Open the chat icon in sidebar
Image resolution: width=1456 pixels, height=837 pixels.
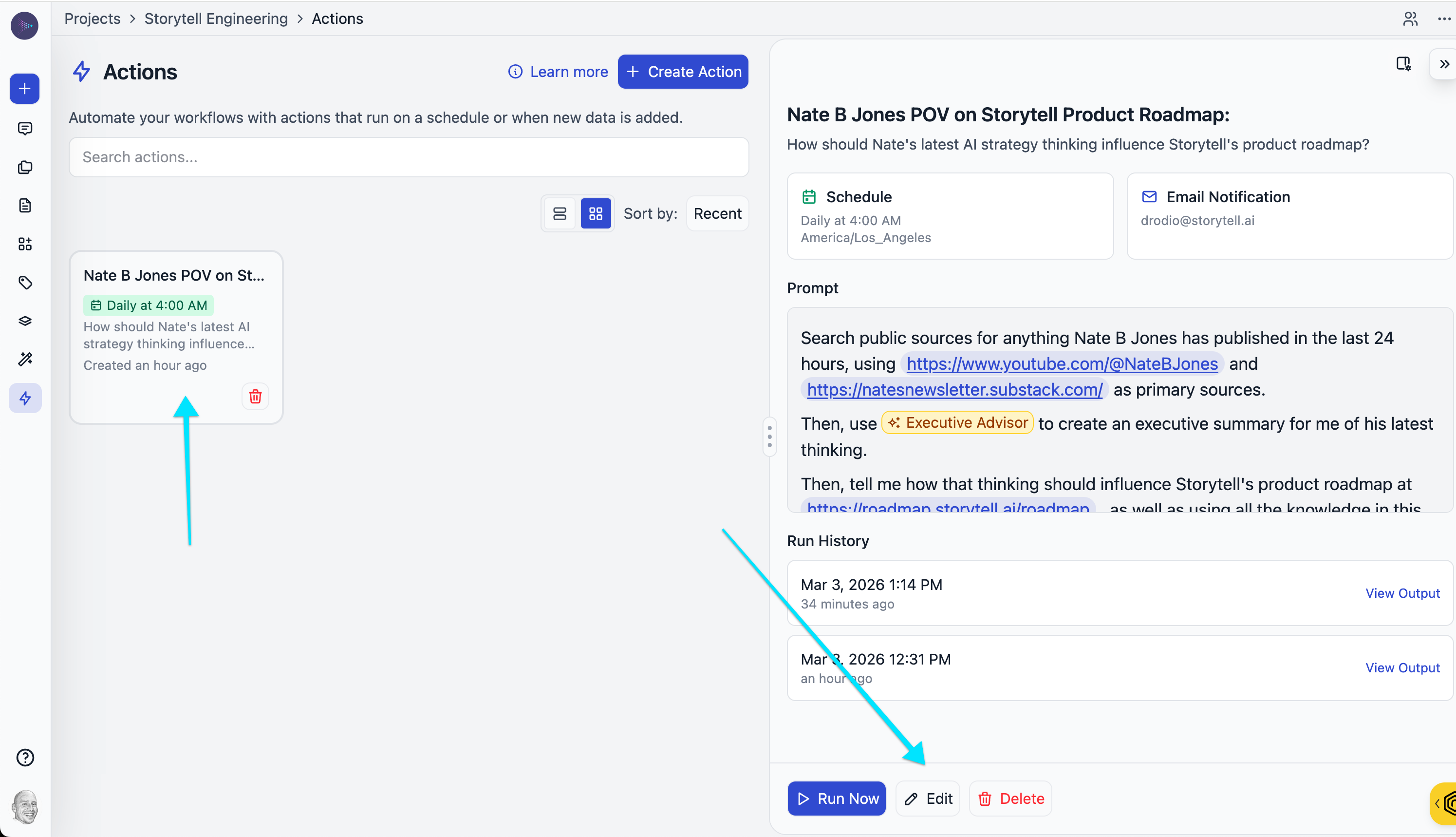coord(25,128)
